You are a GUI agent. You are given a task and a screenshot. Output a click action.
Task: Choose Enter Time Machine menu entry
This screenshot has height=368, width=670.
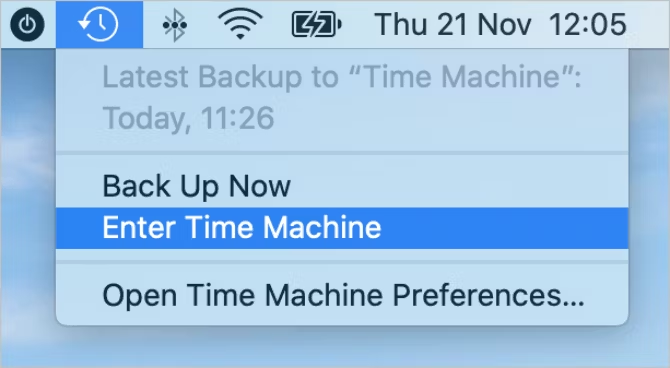[342, 228]
